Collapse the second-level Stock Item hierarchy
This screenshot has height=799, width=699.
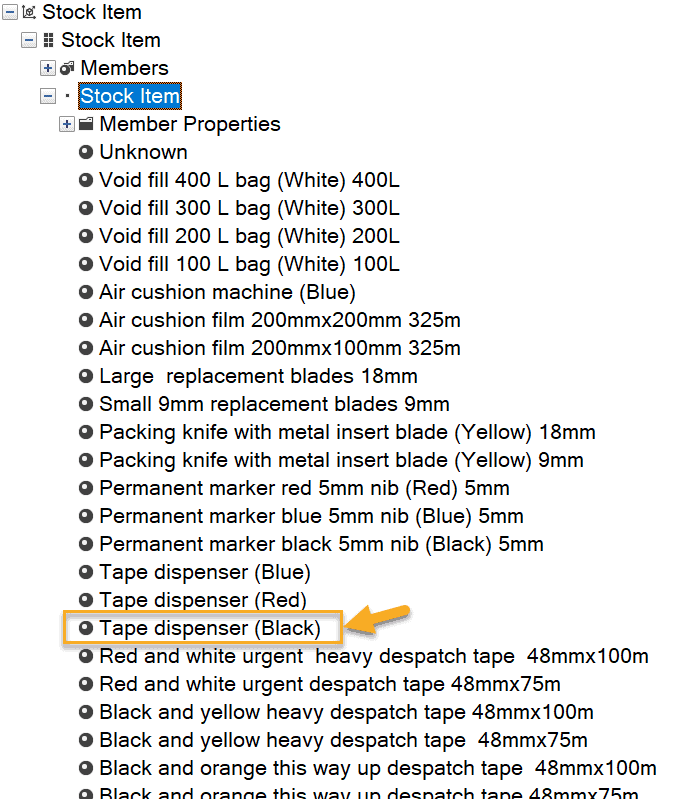(29, 41)
